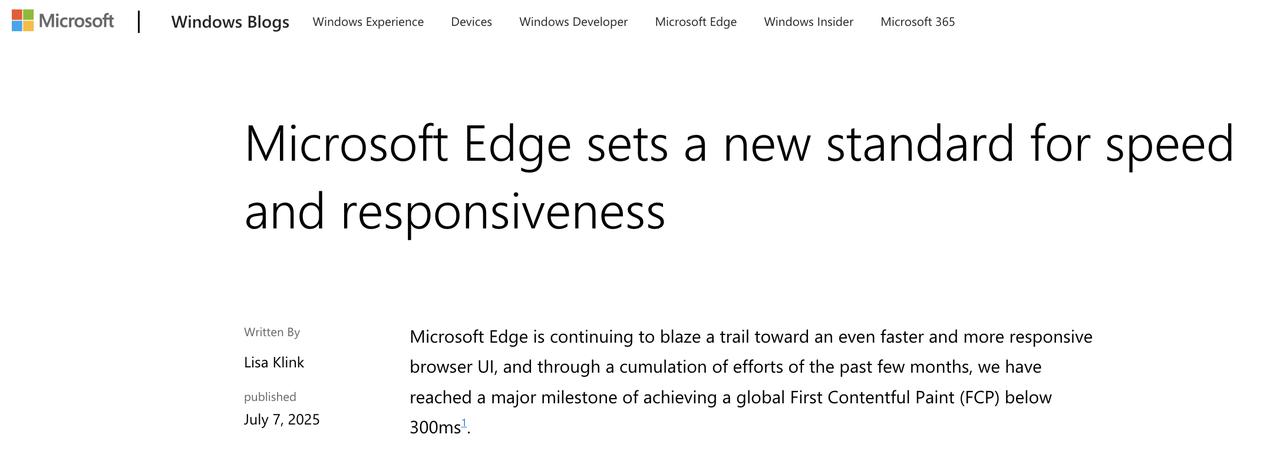Click 'First Contentful Paint (FCP)' in the paragraph
1280x451 pixels.
[895, 397]
